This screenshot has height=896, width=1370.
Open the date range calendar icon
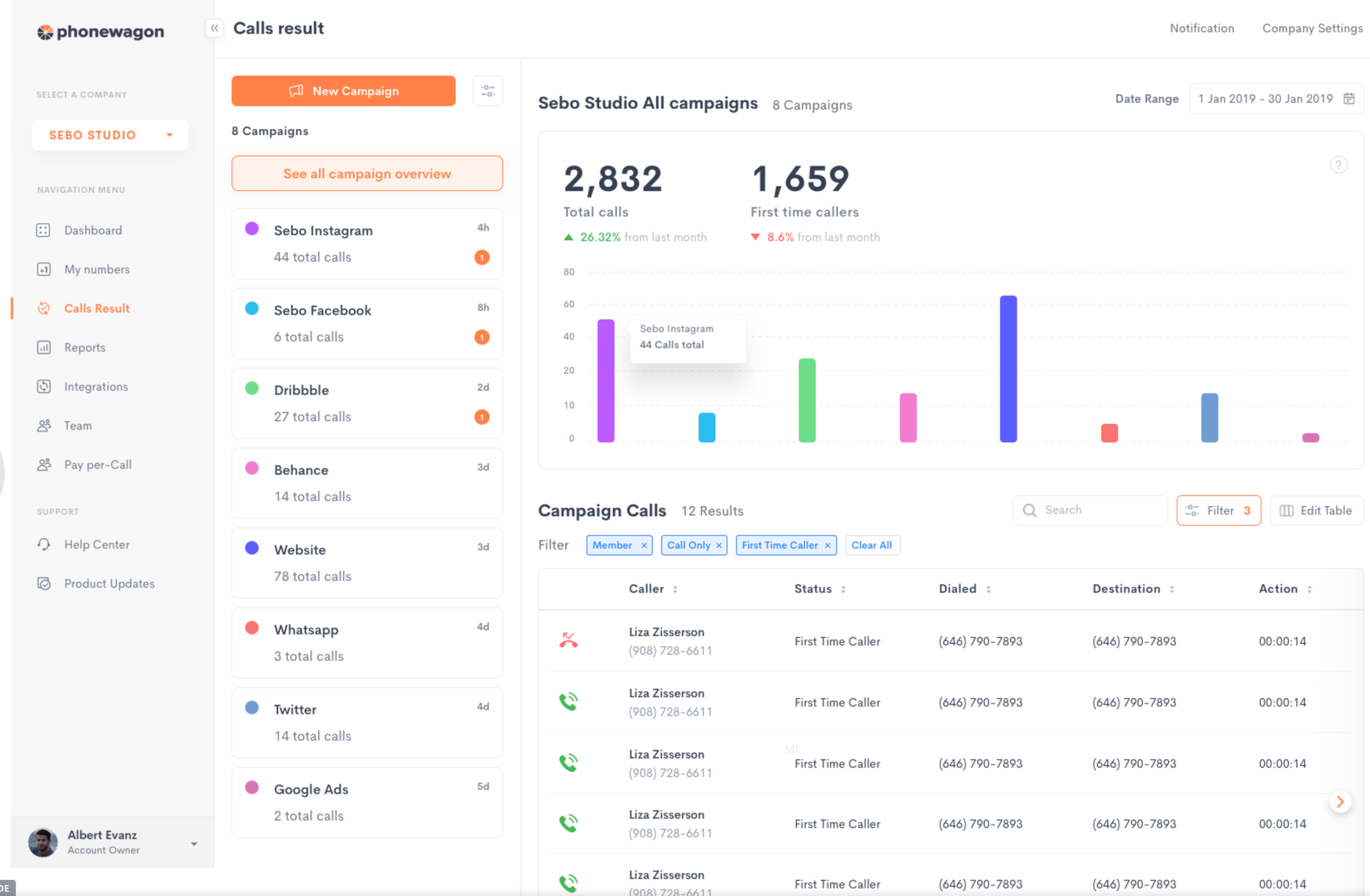point(1349,99)
